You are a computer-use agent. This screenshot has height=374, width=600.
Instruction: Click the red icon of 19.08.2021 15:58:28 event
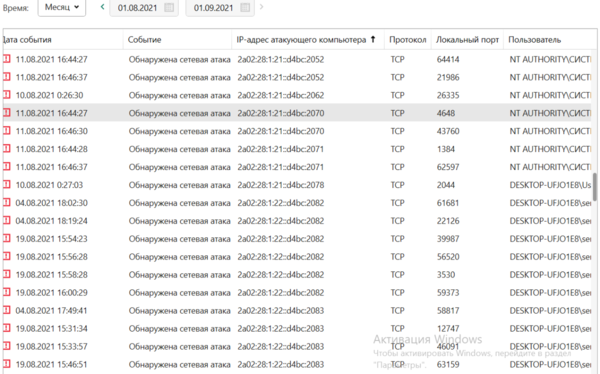click(x=7, y=274)
